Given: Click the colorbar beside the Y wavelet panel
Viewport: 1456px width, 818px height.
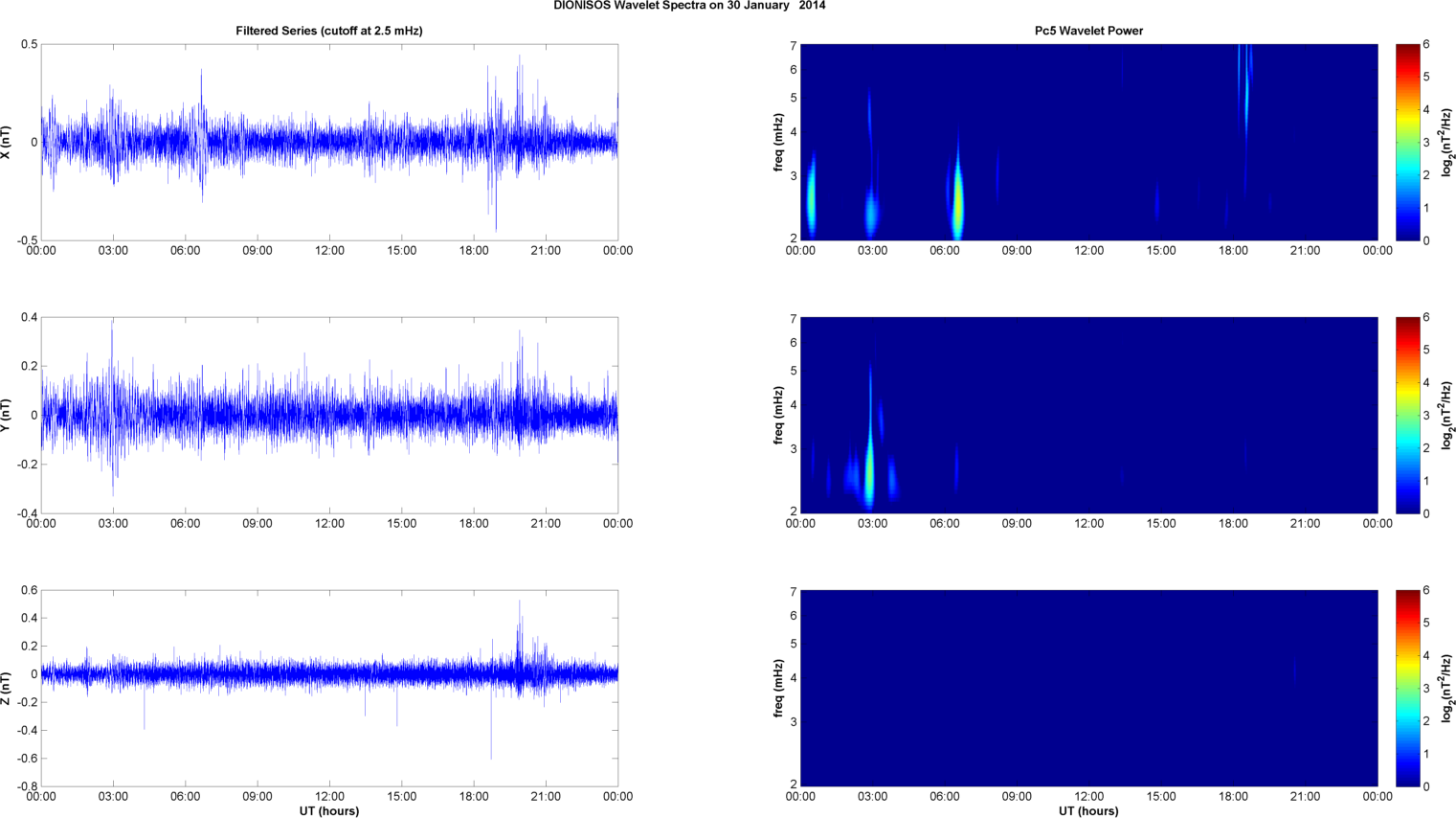Looking at the screenshot, I should pos(1407,415).
